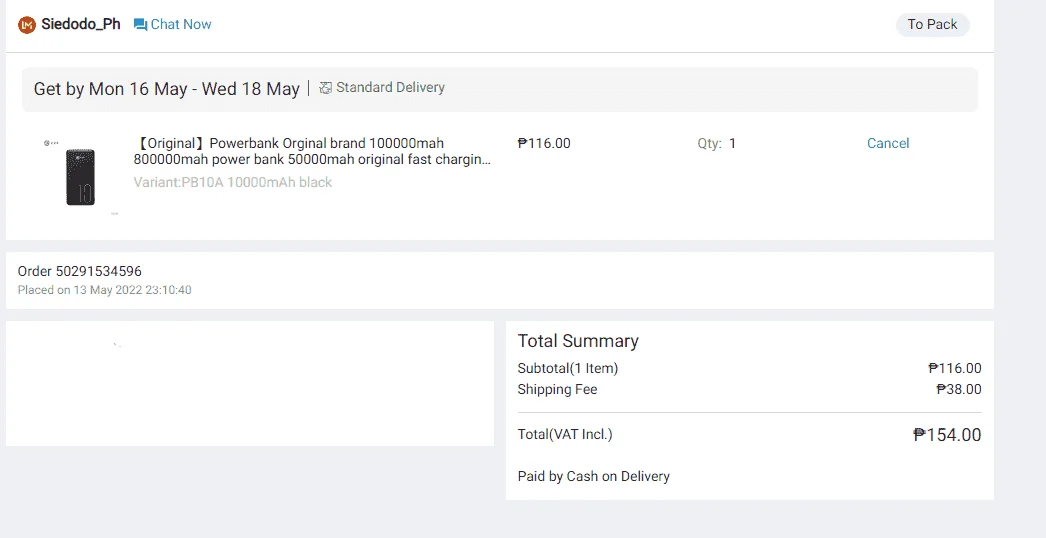Cancel the powerbank order item
The width and height of the screenshot is (1046, 538).
[888, 143]
